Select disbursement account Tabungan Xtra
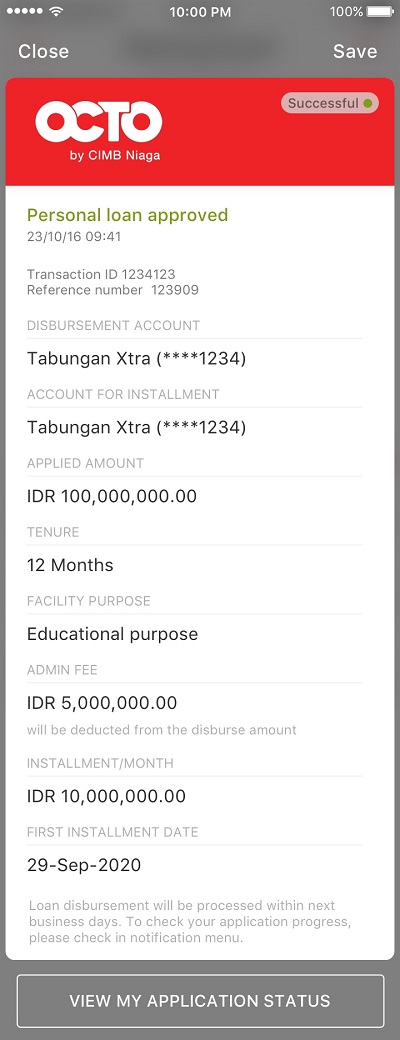 point(137,359)
